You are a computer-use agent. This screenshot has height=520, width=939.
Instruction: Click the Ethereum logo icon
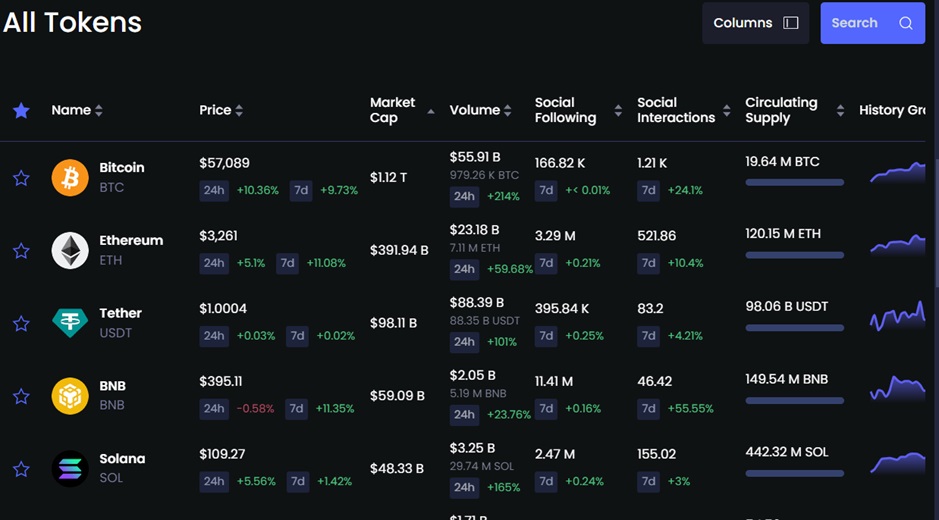[x=70, y=250]
